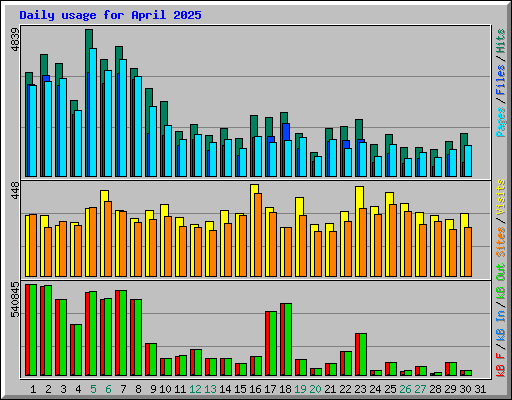This screenshot has width=512, height=400.
Task: Click the chart title 'Daily usage for April 2025'
Action: tap(110, 15)
